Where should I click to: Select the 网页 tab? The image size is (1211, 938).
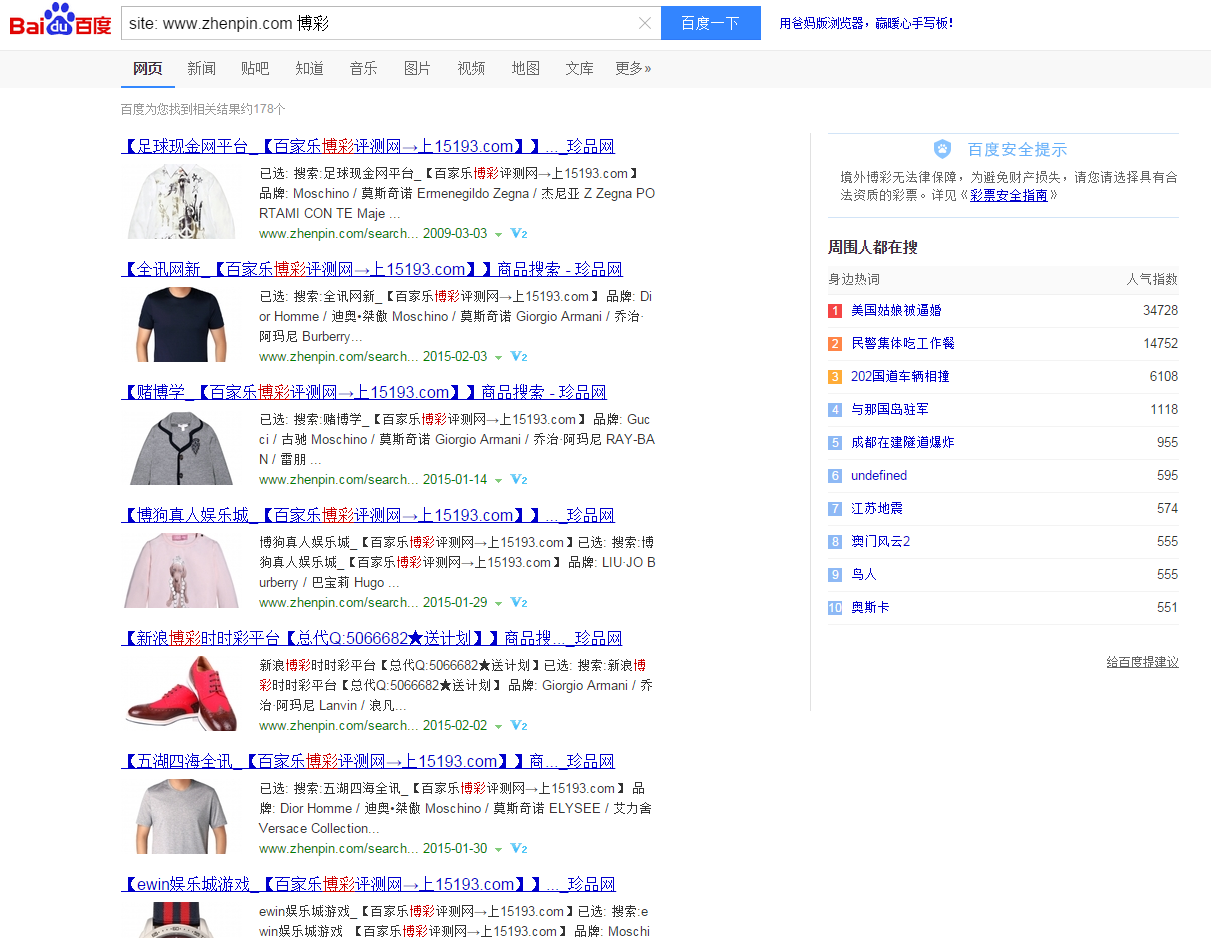coord(148,68)
